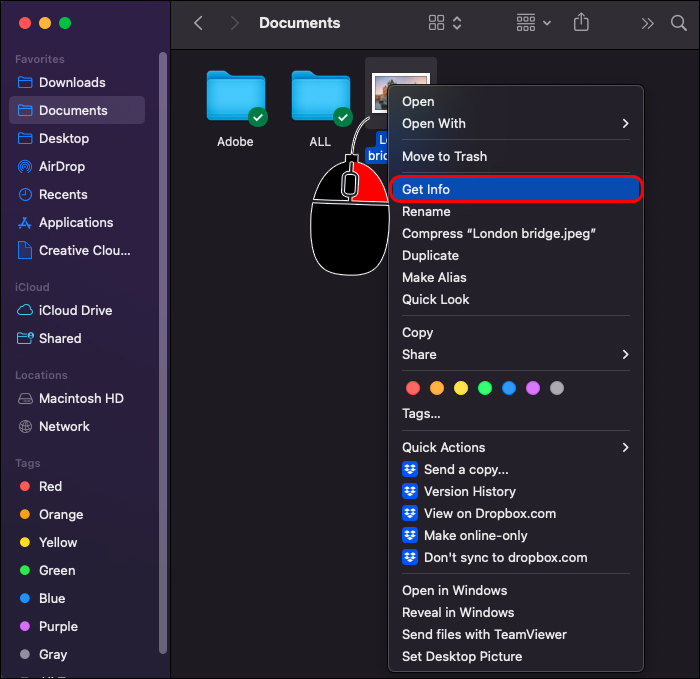The width and height of the screenshot is (700, 679).
Task: Select Documents in sidebar
Action: pos(77,110)
